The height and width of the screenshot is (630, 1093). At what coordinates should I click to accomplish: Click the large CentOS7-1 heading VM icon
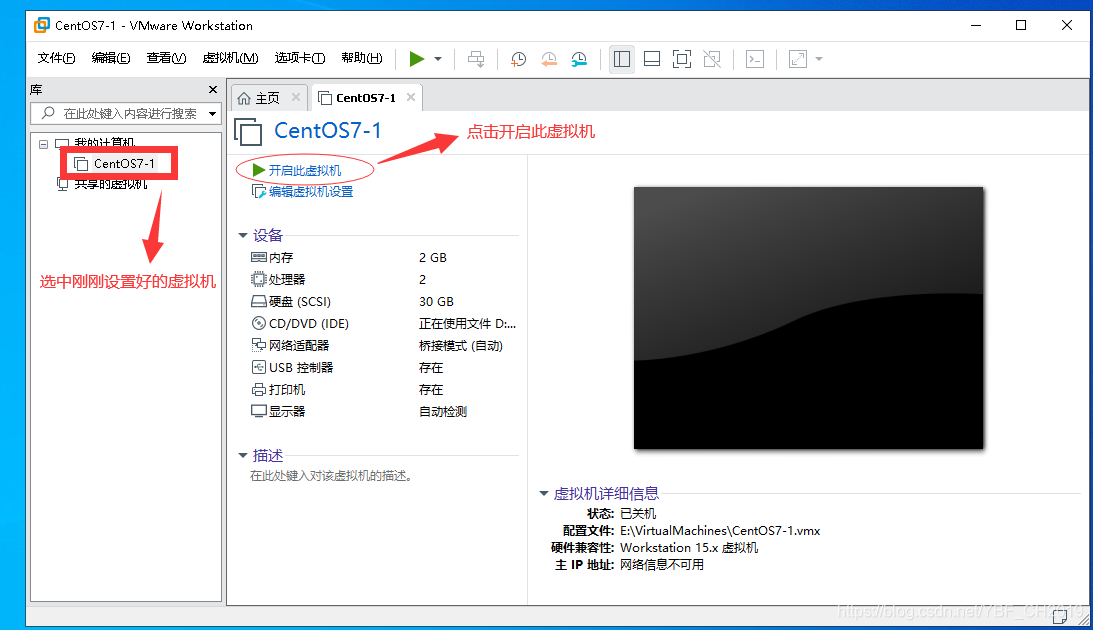tap(248, 132)
